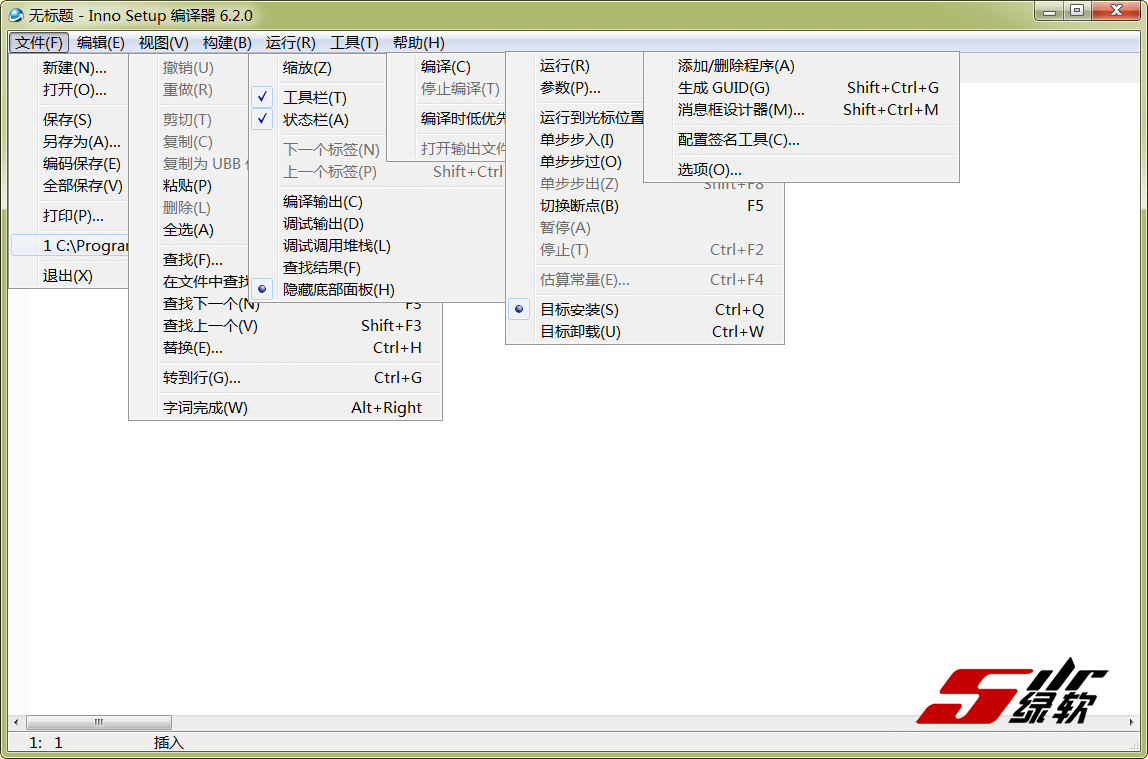Image resolution: width=1148 pixels, height=759 pixels.
Task: Open the 文件(F) menu
Action: (x=39, y=42)
